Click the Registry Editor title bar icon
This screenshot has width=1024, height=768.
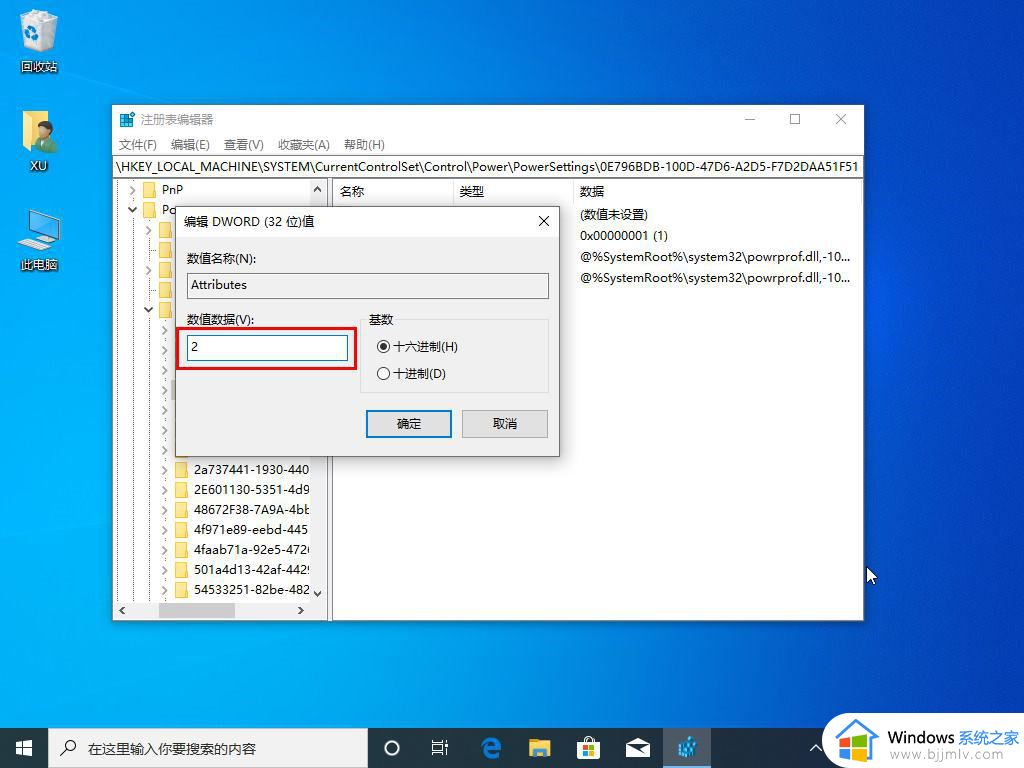(x=127, y=120)
